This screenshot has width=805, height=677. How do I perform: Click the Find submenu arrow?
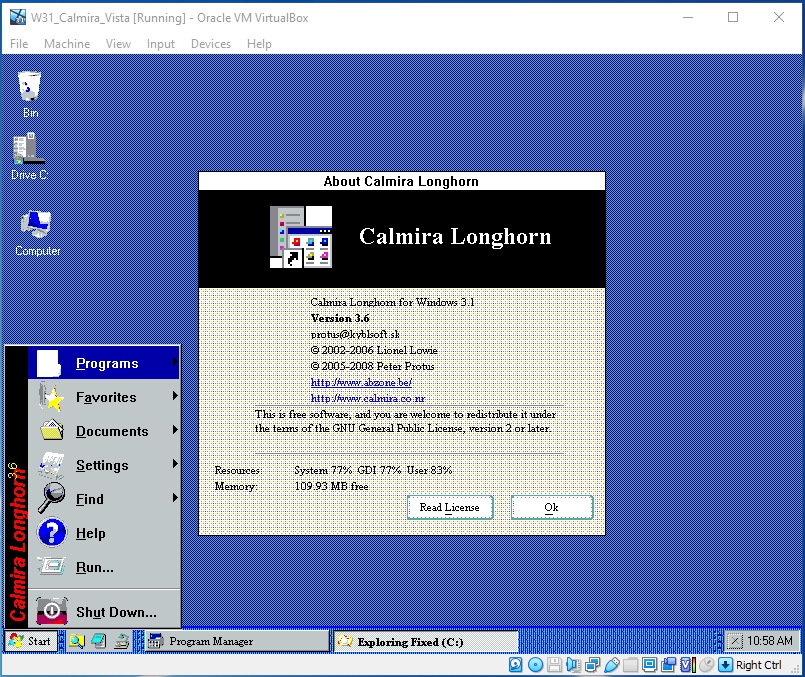click(x=175, y=497)
